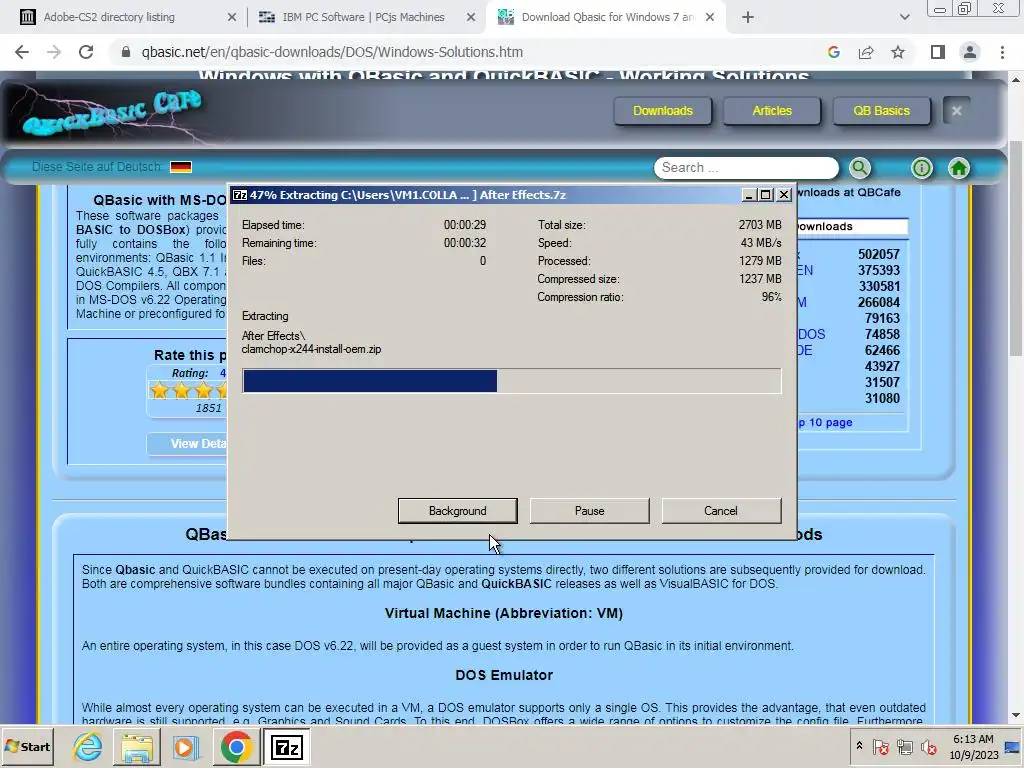
Task: Open File Explorer from taskbar
Action: (136, 747)
